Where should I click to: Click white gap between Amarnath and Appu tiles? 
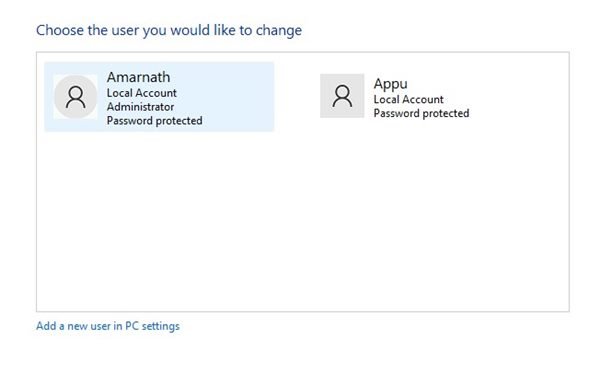tap(297, 96)
